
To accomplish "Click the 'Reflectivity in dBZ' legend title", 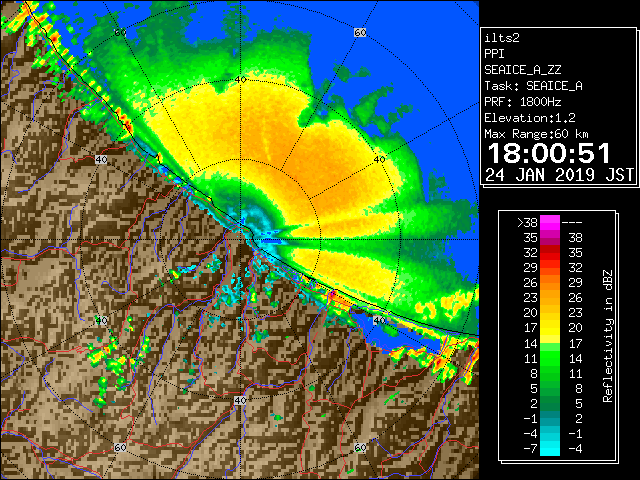I will 608,336.
